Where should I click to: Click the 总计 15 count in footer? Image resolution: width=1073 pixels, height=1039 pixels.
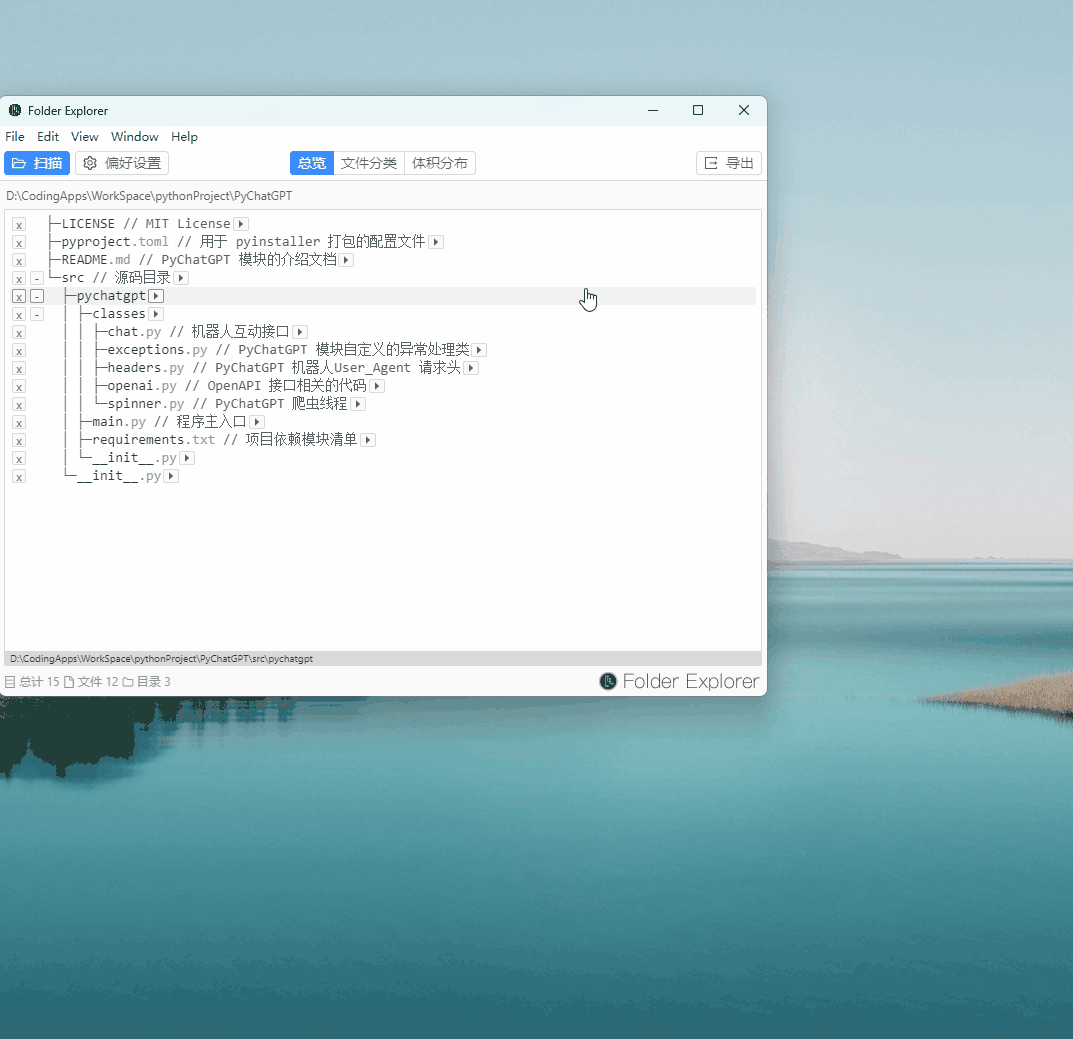(32, 682)
